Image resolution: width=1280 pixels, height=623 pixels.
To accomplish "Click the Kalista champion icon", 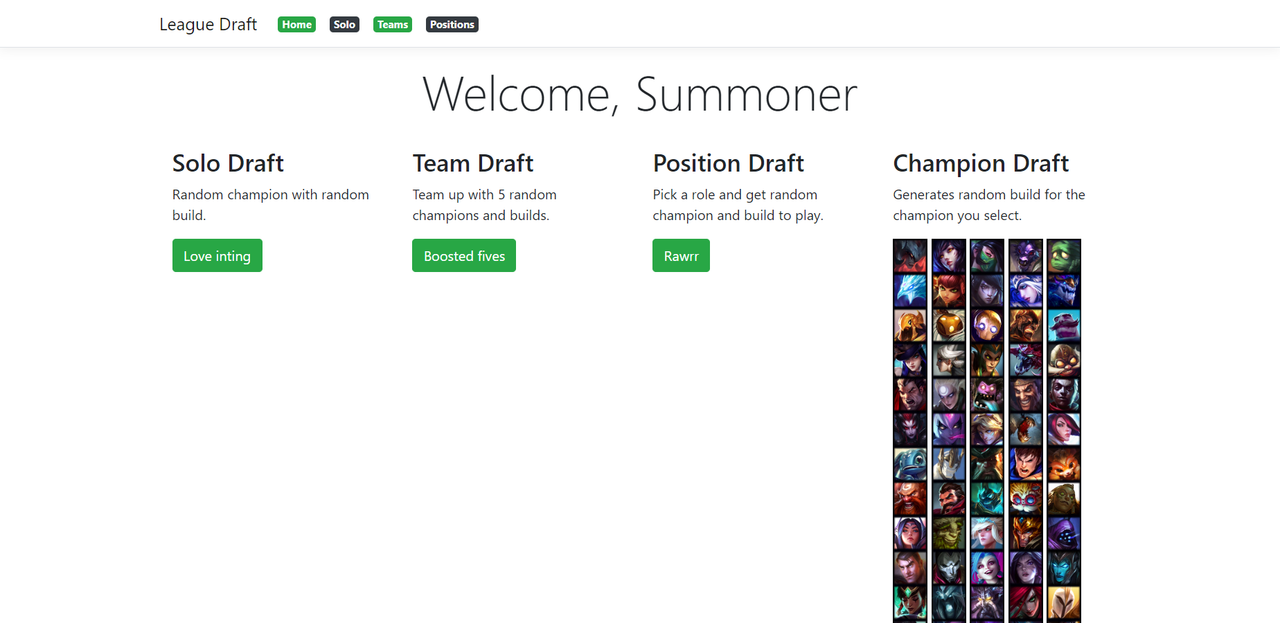I will point(1064,567).
